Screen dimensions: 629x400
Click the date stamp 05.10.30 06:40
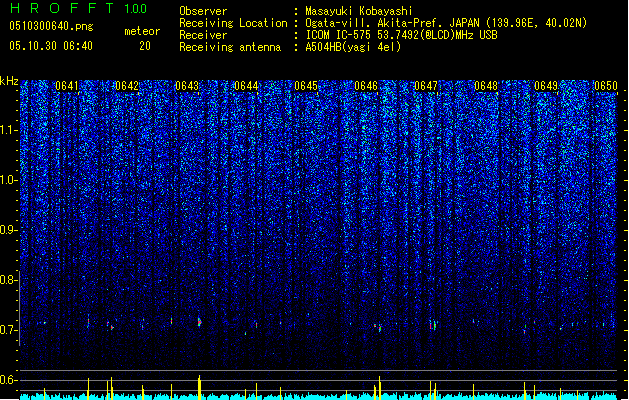tap(51, 46)
